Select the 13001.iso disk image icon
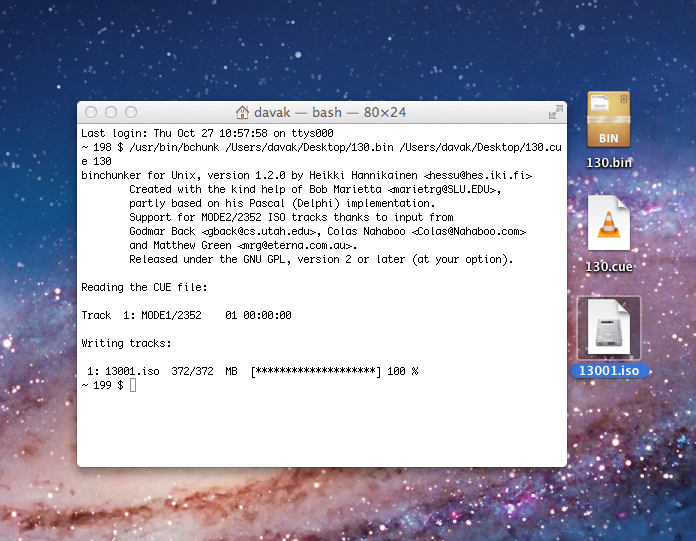696x541 pixels. tap(609, 328)
